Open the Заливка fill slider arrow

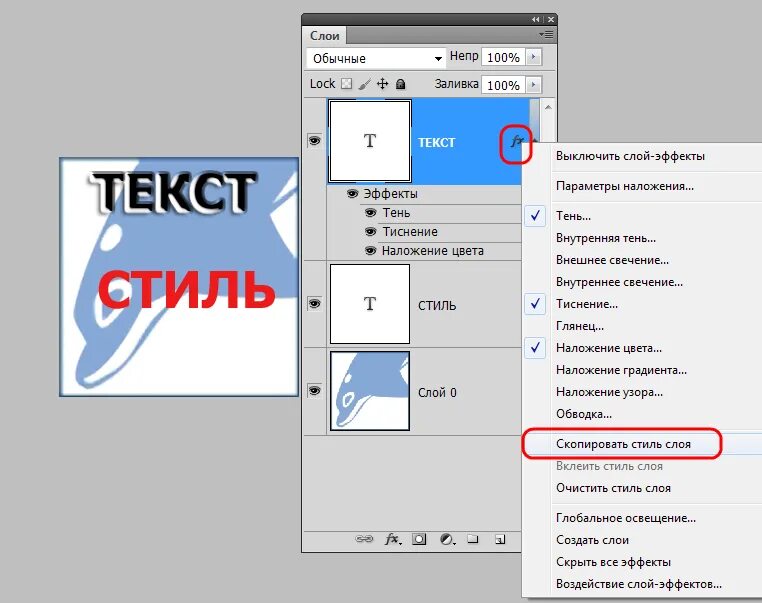[x=534, y=85]
